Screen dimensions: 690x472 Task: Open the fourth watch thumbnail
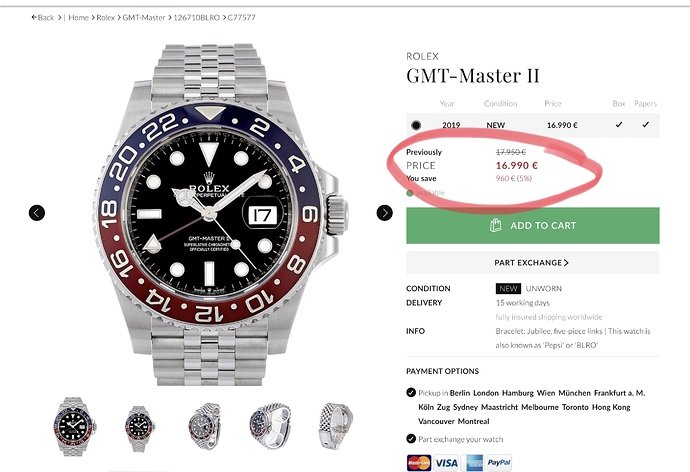point(270,425)
